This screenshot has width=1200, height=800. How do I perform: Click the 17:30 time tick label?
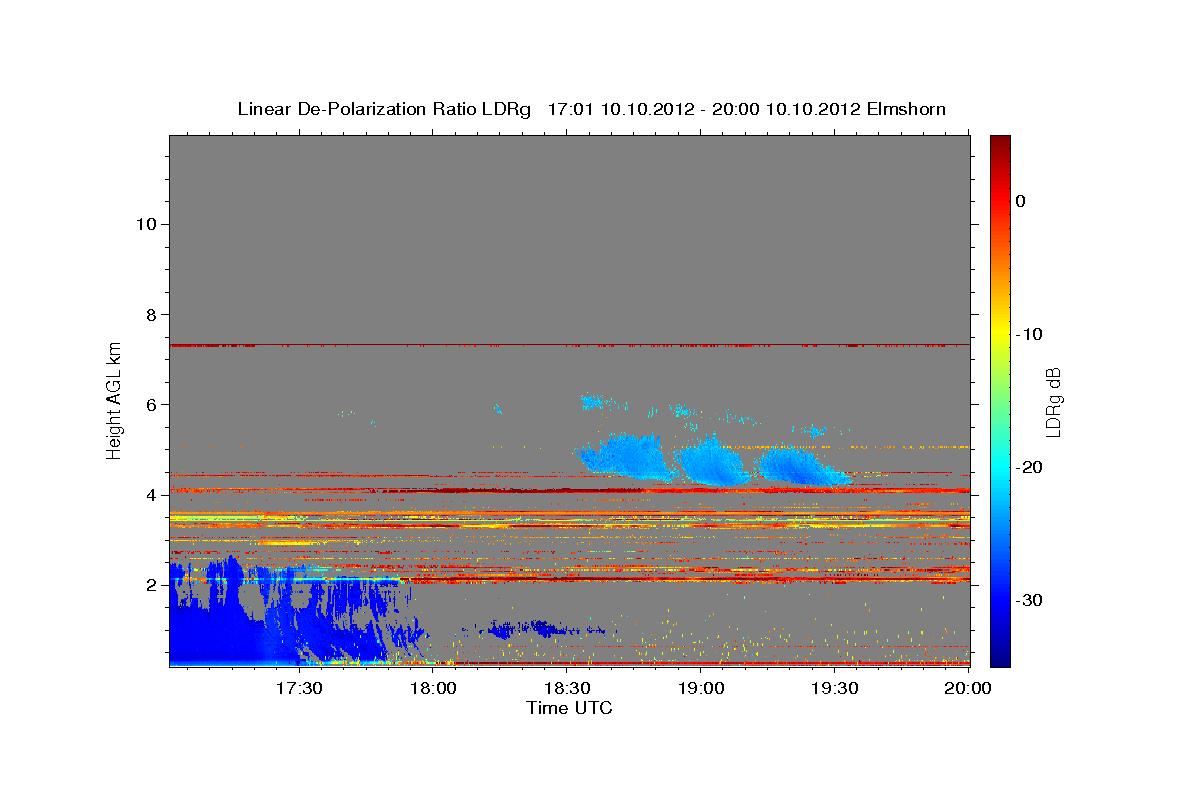(299, 689)
